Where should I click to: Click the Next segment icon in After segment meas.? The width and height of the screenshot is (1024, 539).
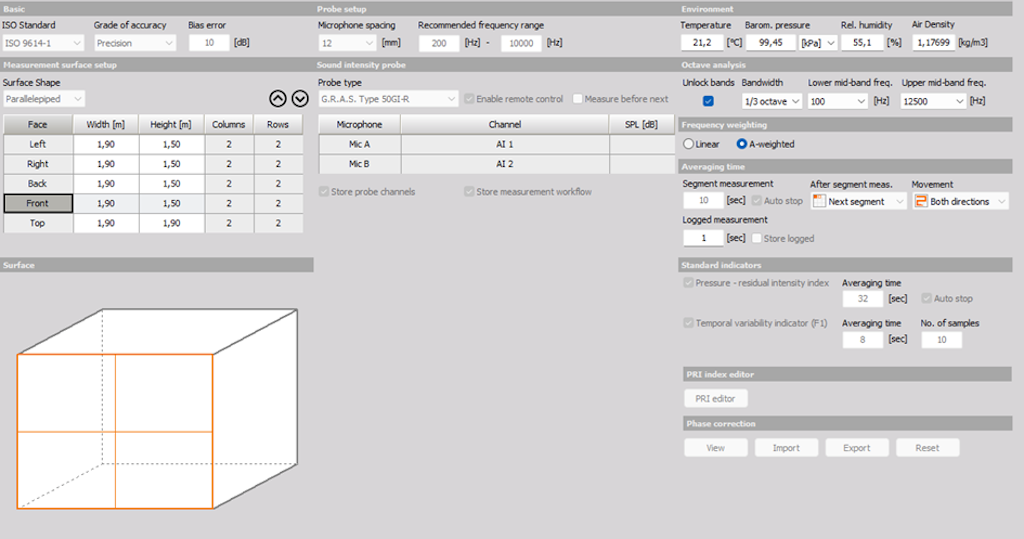pyautogui.click(x=819, y=201)
